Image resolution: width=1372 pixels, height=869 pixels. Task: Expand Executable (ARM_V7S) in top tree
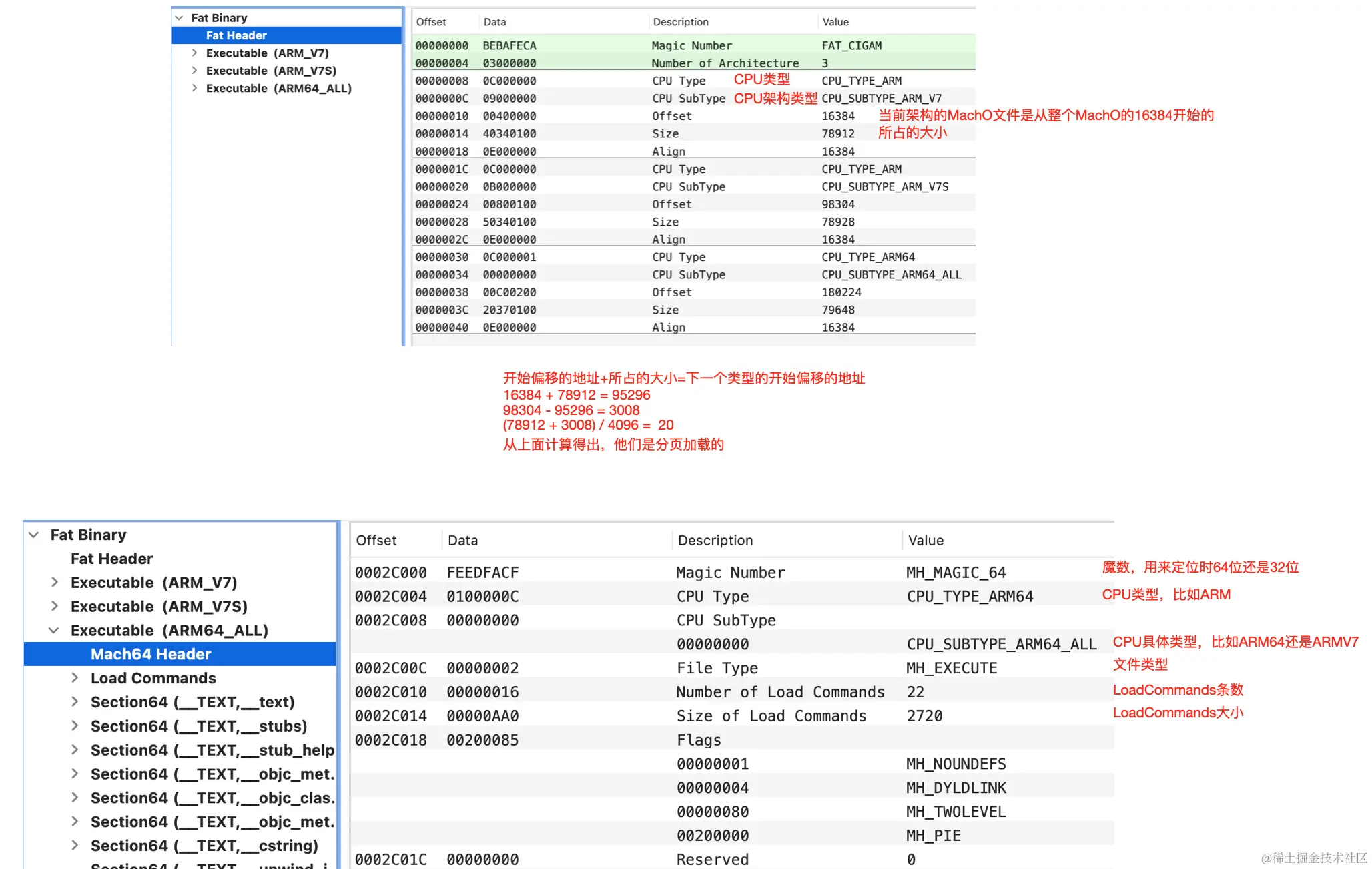click(194, 70)
